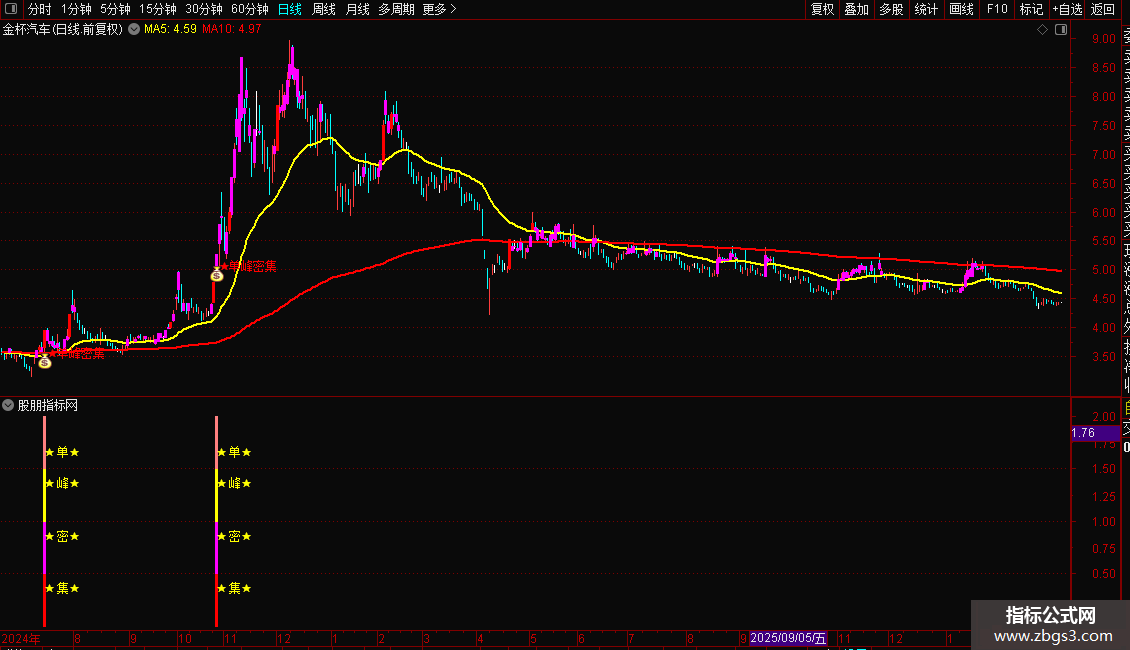The image size is (1130, 650).
Task: Open the indicator dropdown beside 金杯汽车 title
Action: pyautogui.click(x=134, y=30)
